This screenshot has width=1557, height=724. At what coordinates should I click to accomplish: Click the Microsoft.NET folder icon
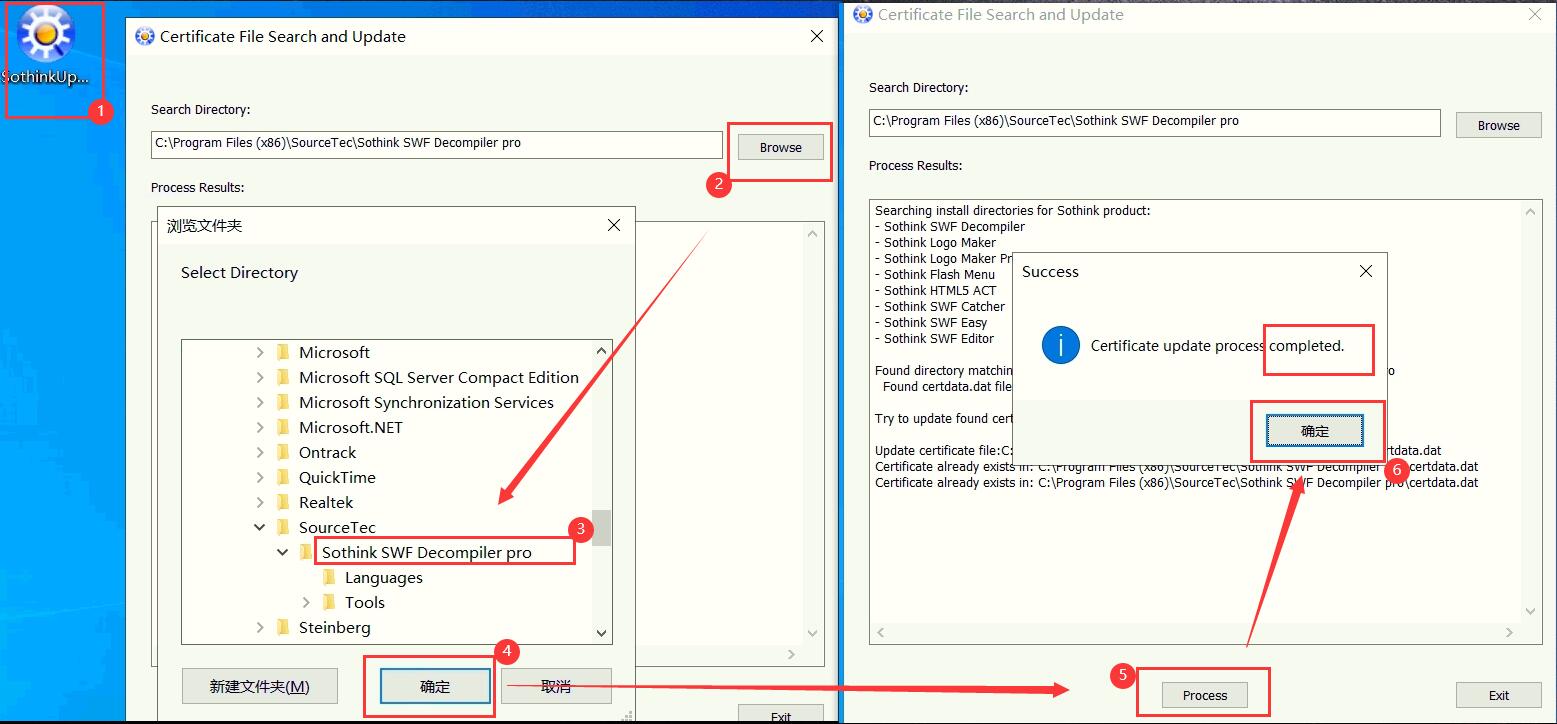tap(283, 427)
